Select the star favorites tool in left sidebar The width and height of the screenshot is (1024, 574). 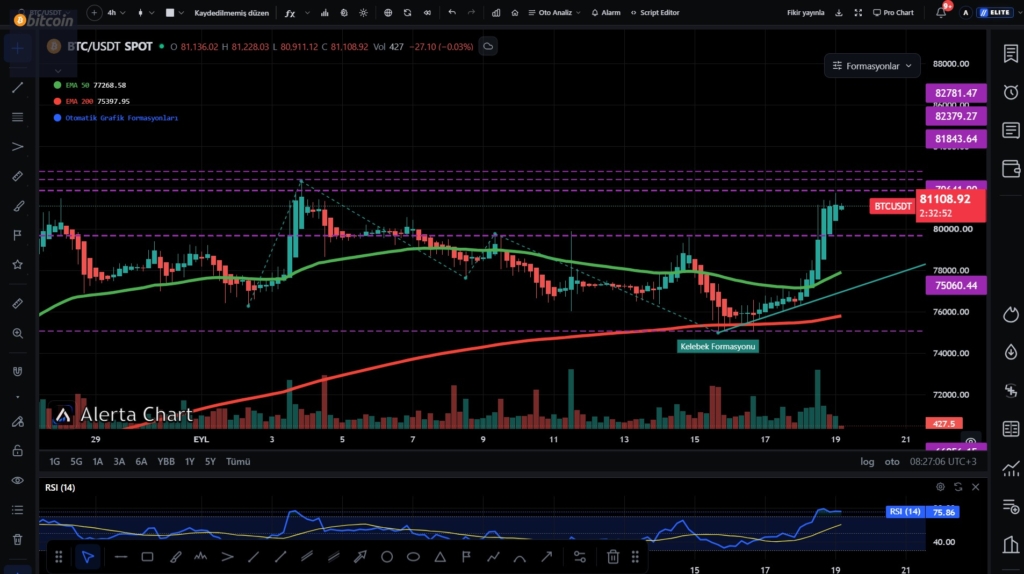[x=18, y=264]
